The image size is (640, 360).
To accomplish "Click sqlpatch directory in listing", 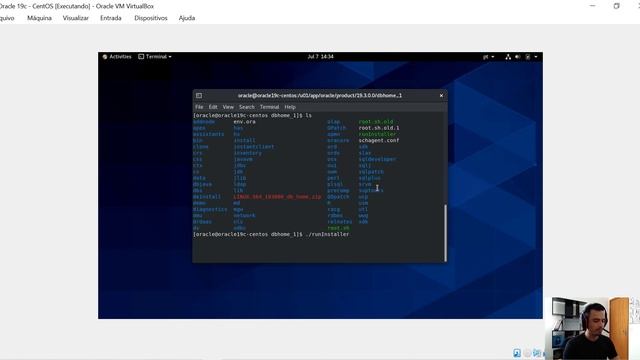I will (371, 172).
